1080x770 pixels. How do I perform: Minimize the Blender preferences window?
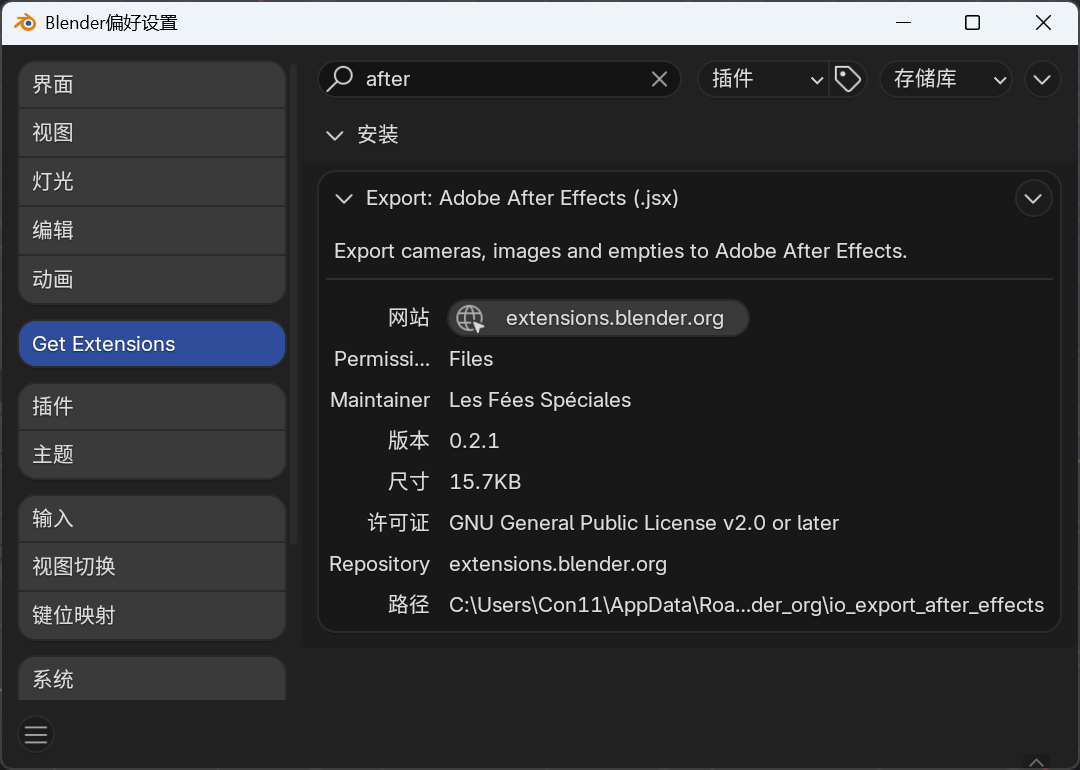pyautogui.click(x=904, y=23)
